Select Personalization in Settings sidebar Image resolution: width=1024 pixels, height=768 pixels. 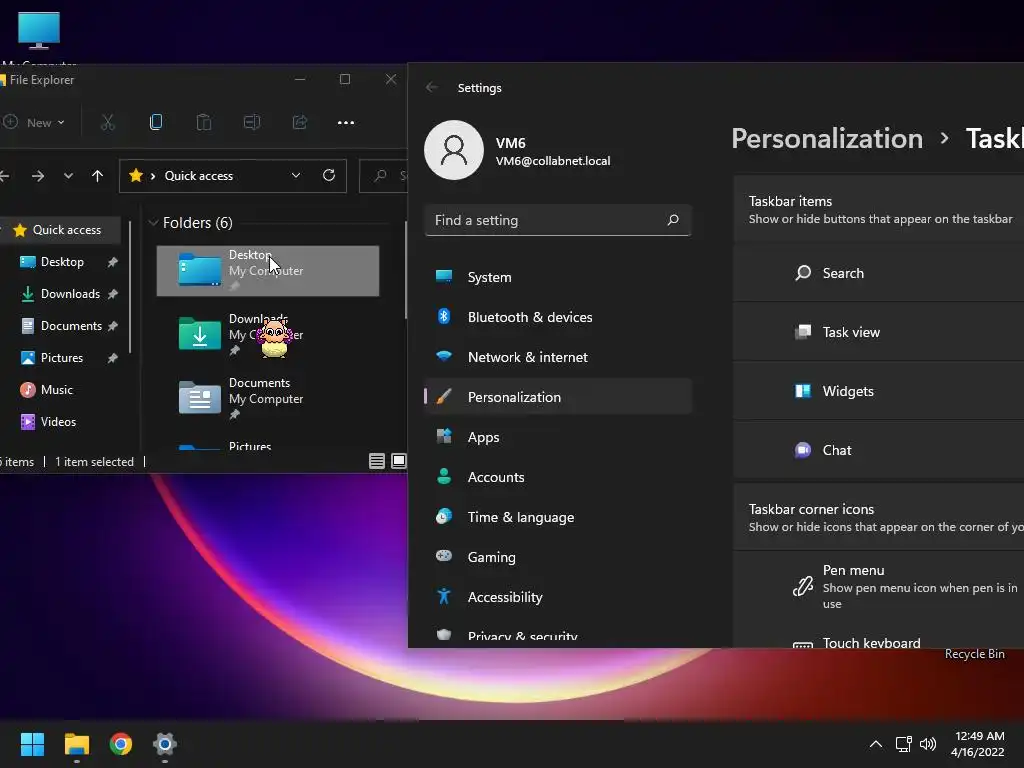pos(558,397)
